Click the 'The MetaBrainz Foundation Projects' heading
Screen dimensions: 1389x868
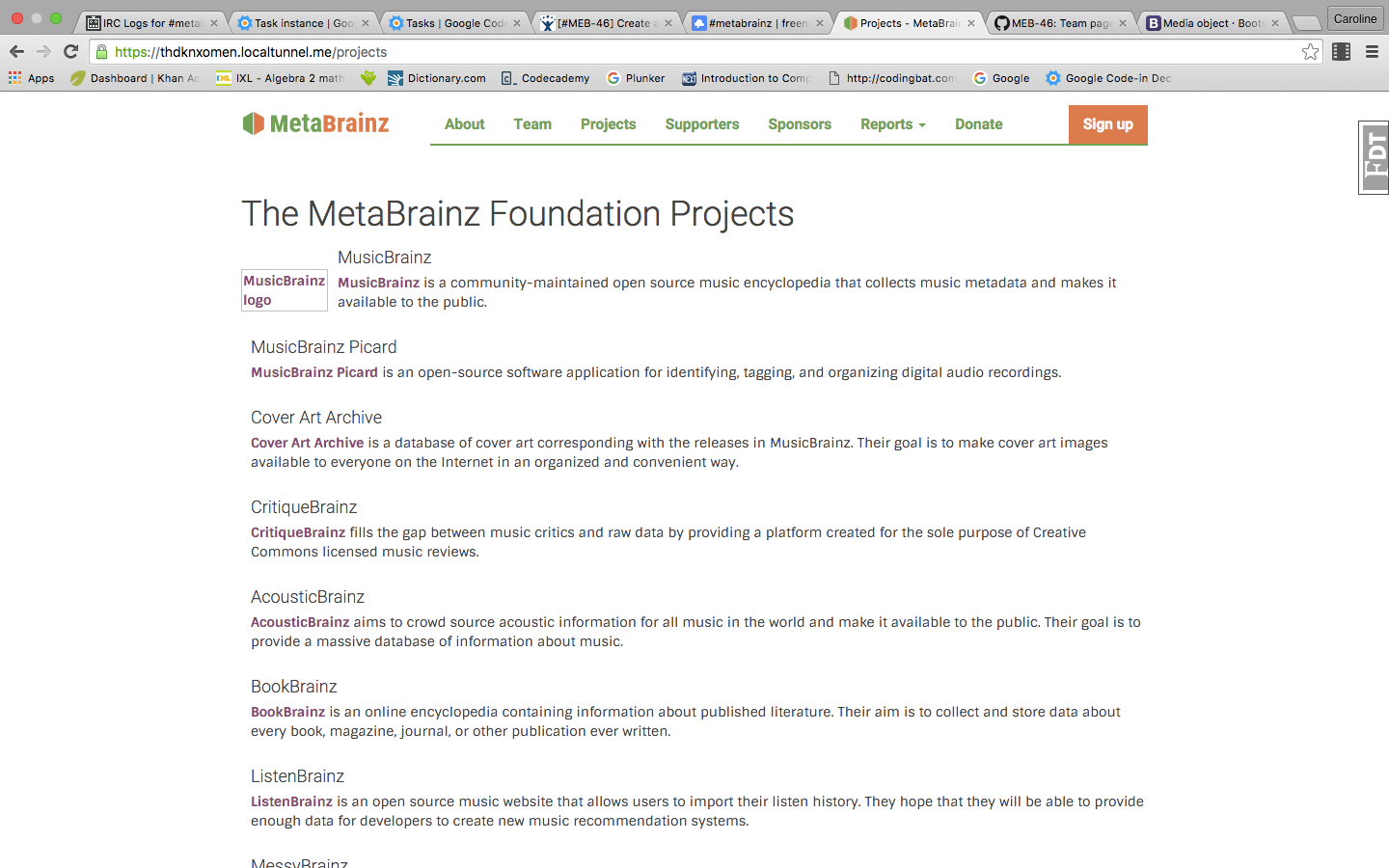click(x=518, y=214)
